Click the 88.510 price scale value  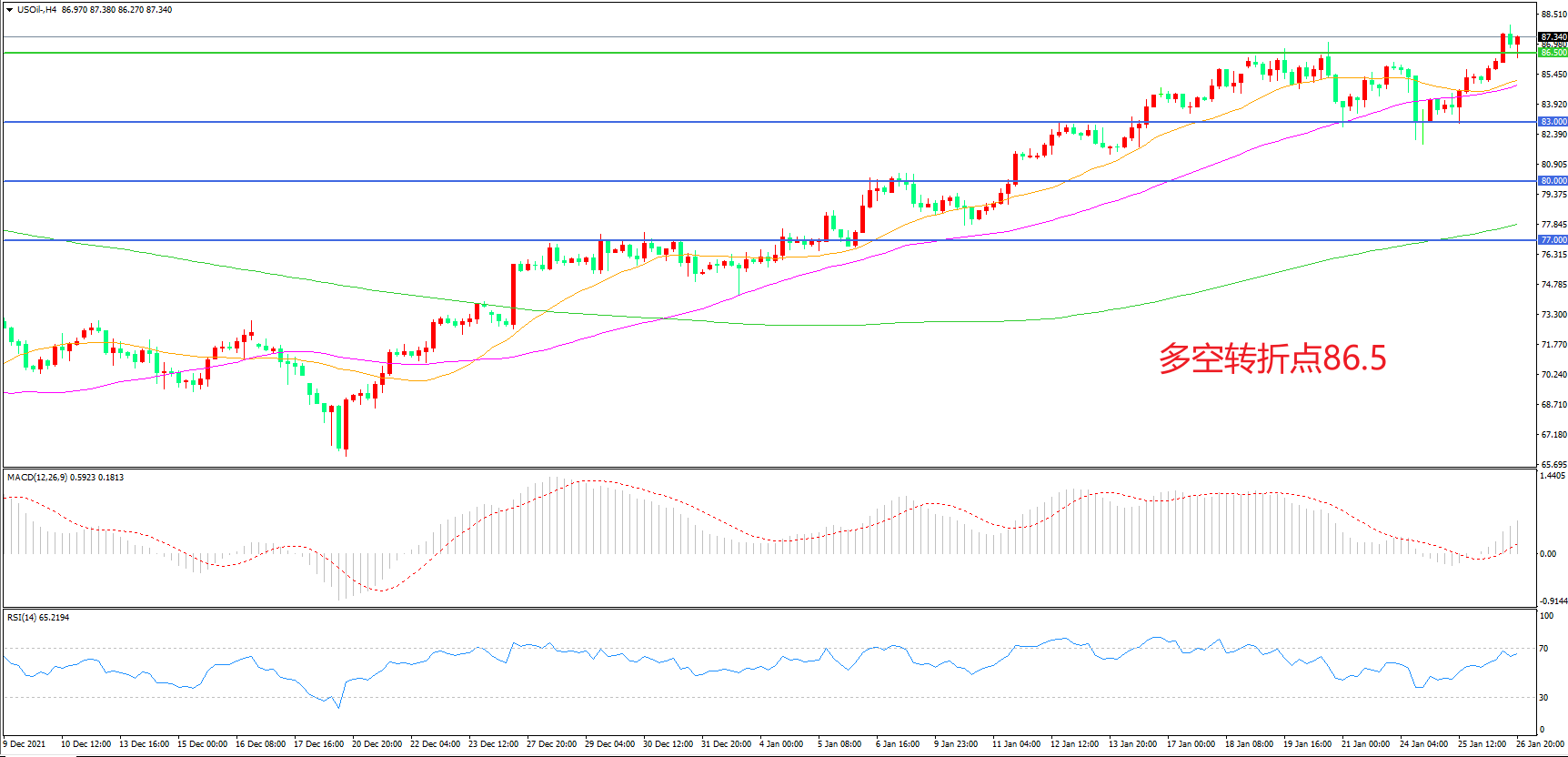(x=1553, y=15)
